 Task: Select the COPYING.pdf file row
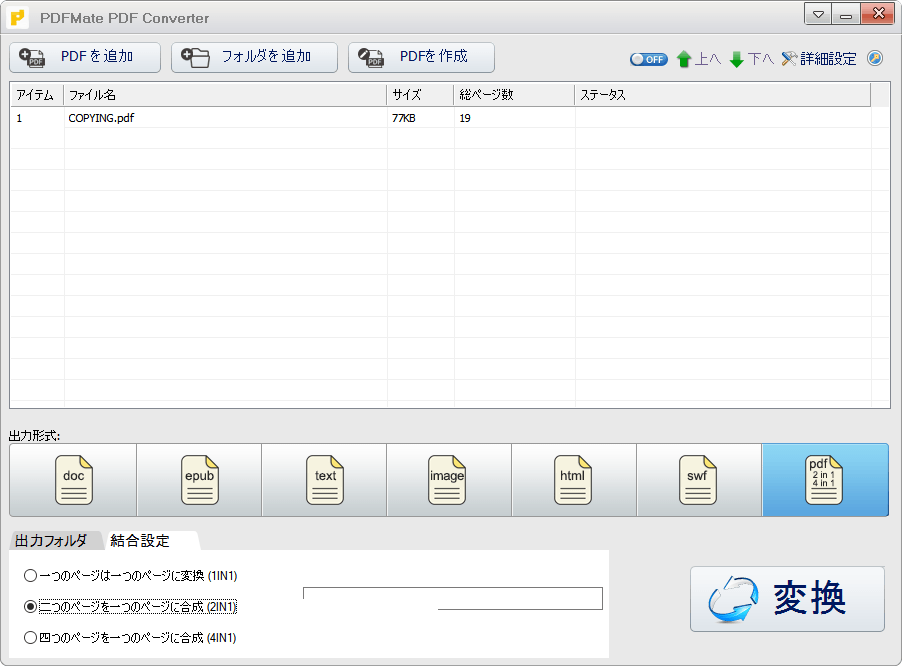(x=441, y=118)
